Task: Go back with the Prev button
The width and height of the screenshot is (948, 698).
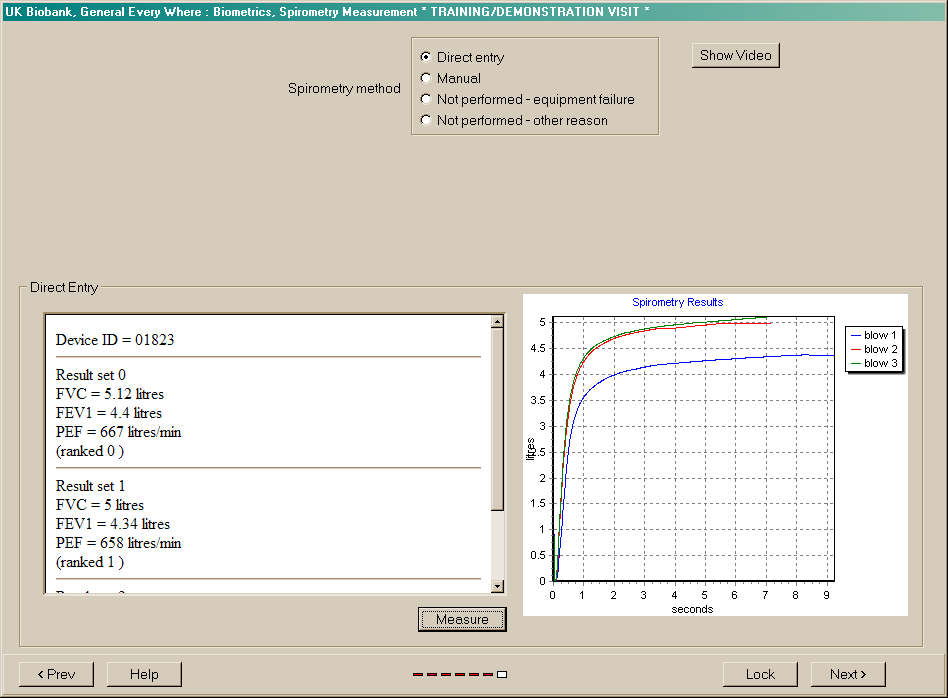Action: pyautogui.click(x=56, y=674)
